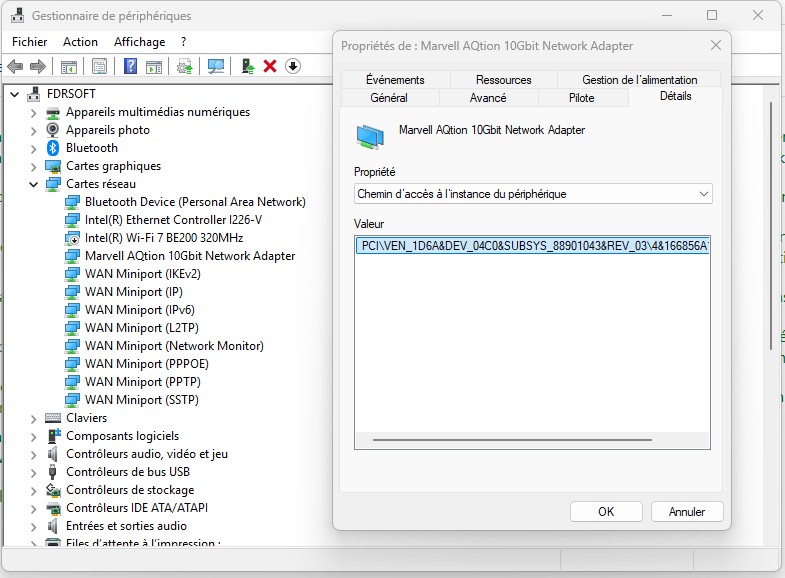Click the Intel Wi-Fi 7 BE200 adapter icon
Viewport: 785px width, 578px height.
tap(72, 238)
